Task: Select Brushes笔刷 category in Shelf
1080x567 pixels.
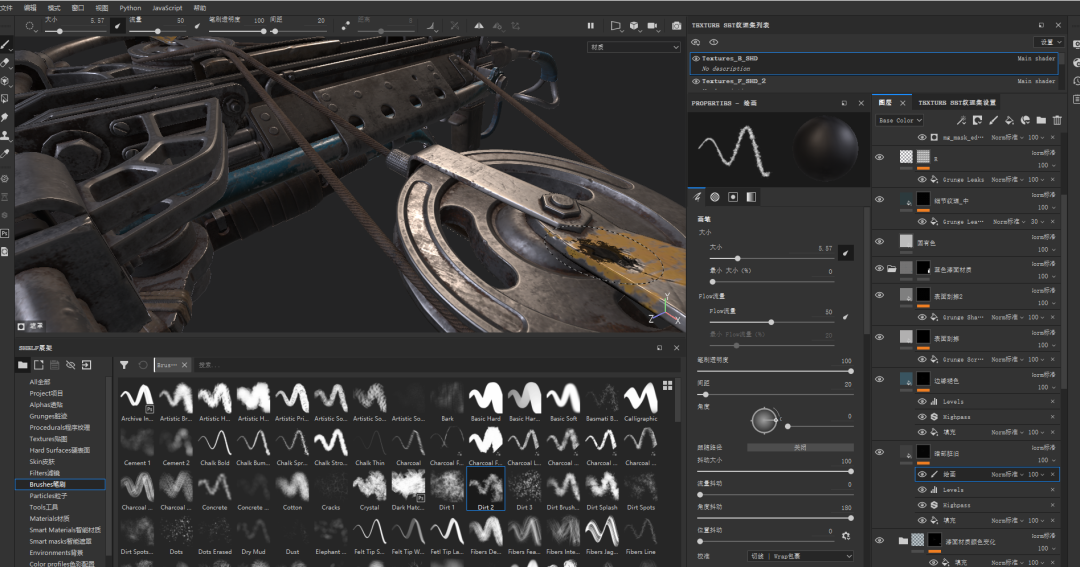Action: point(60,484)
